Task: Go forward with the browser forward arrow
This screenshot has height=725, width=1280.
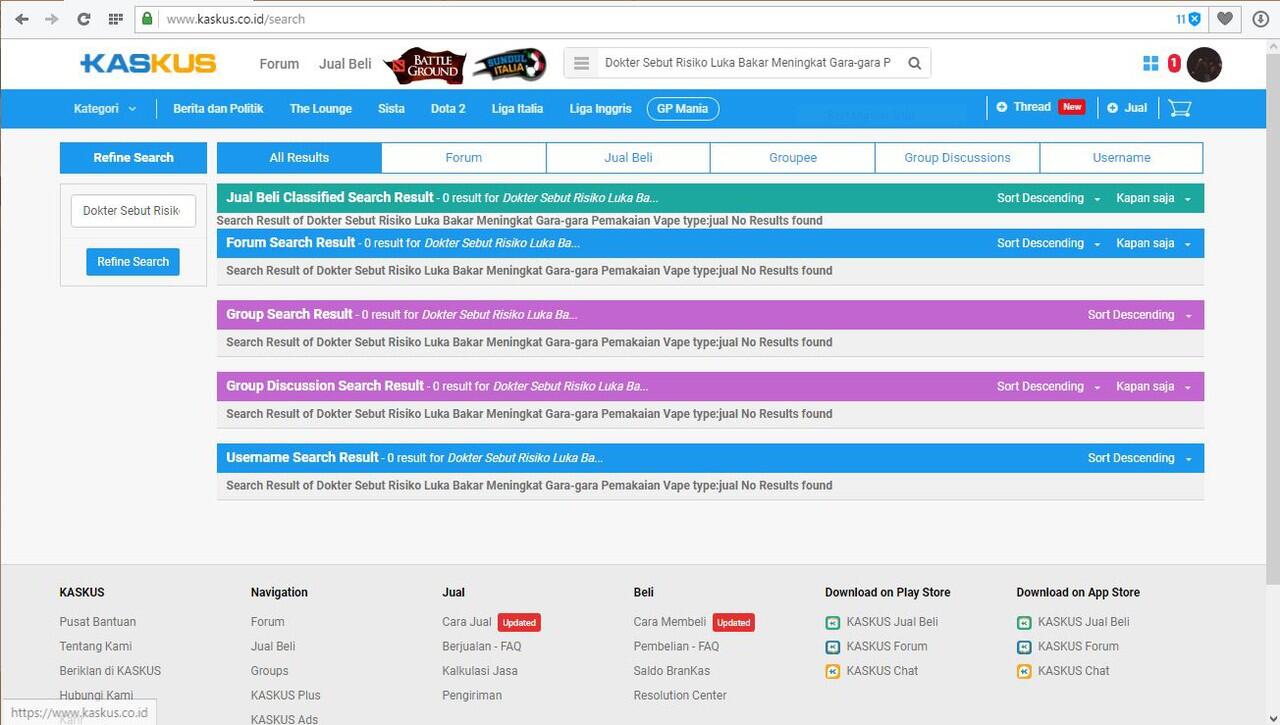Action: (52, 19)
